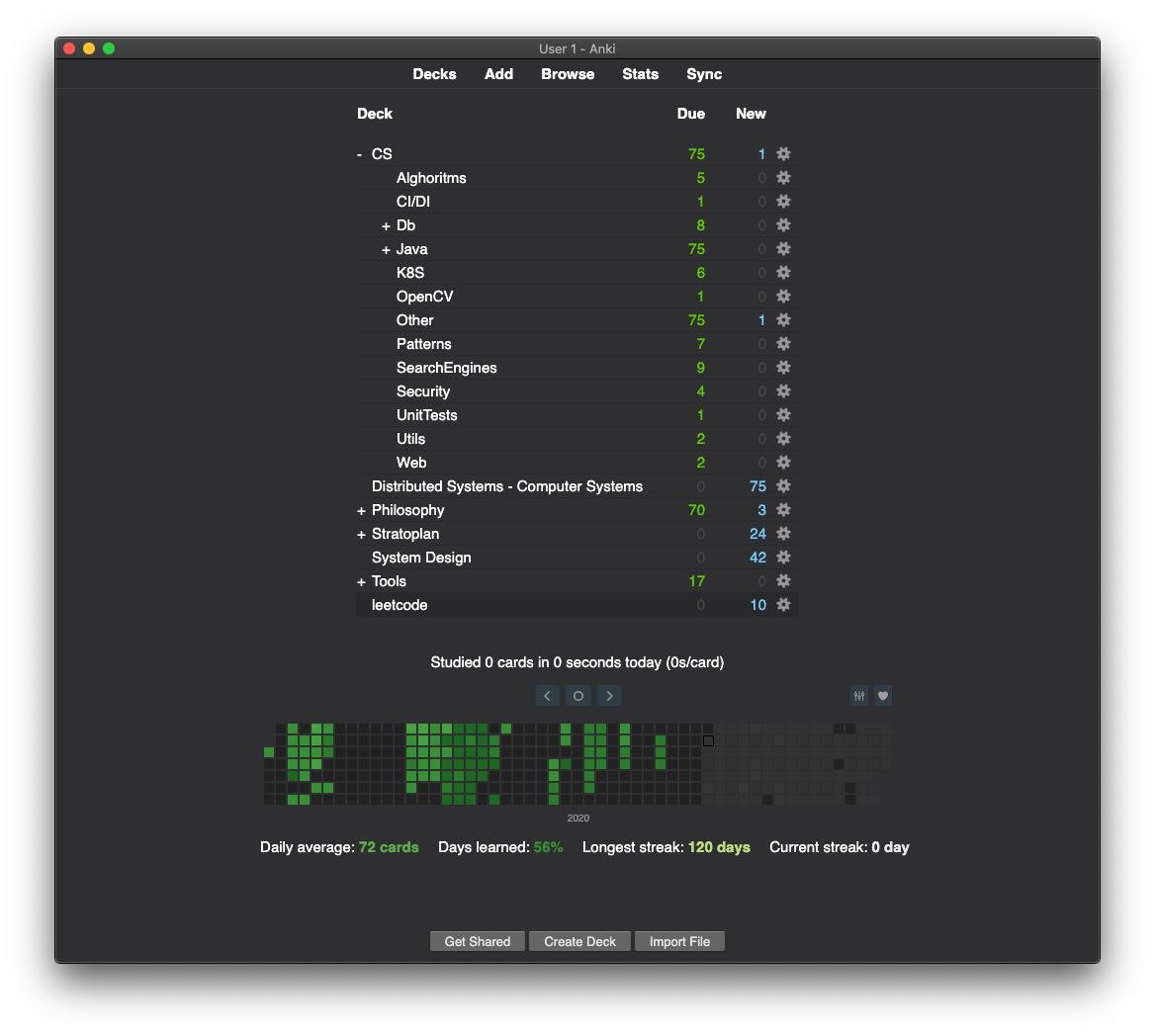The image size is (1155, 1036).
Task: Expand the Db subdeck
Action: coord(386,225)
